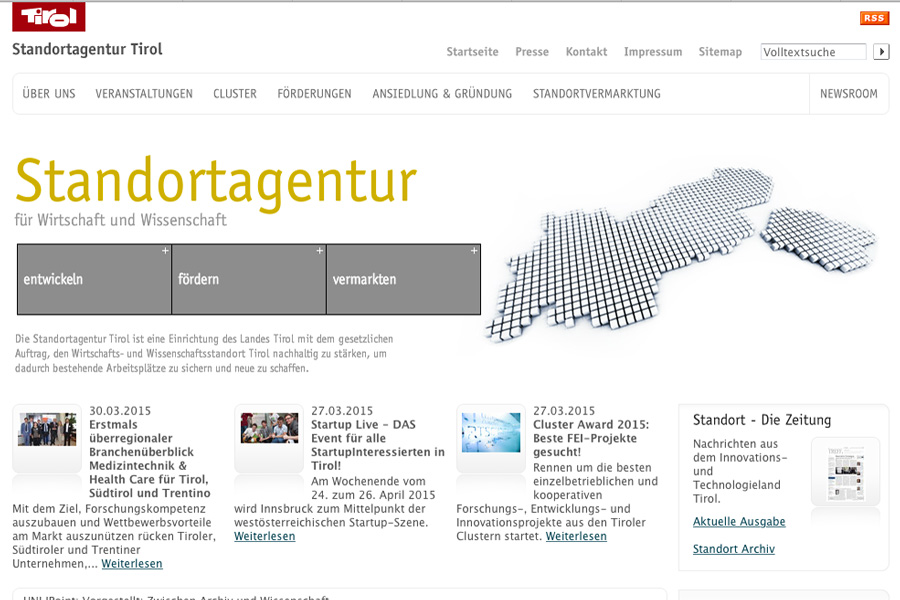Click the red Tirol logo
The image size is (900, 600).
[48, 17]
